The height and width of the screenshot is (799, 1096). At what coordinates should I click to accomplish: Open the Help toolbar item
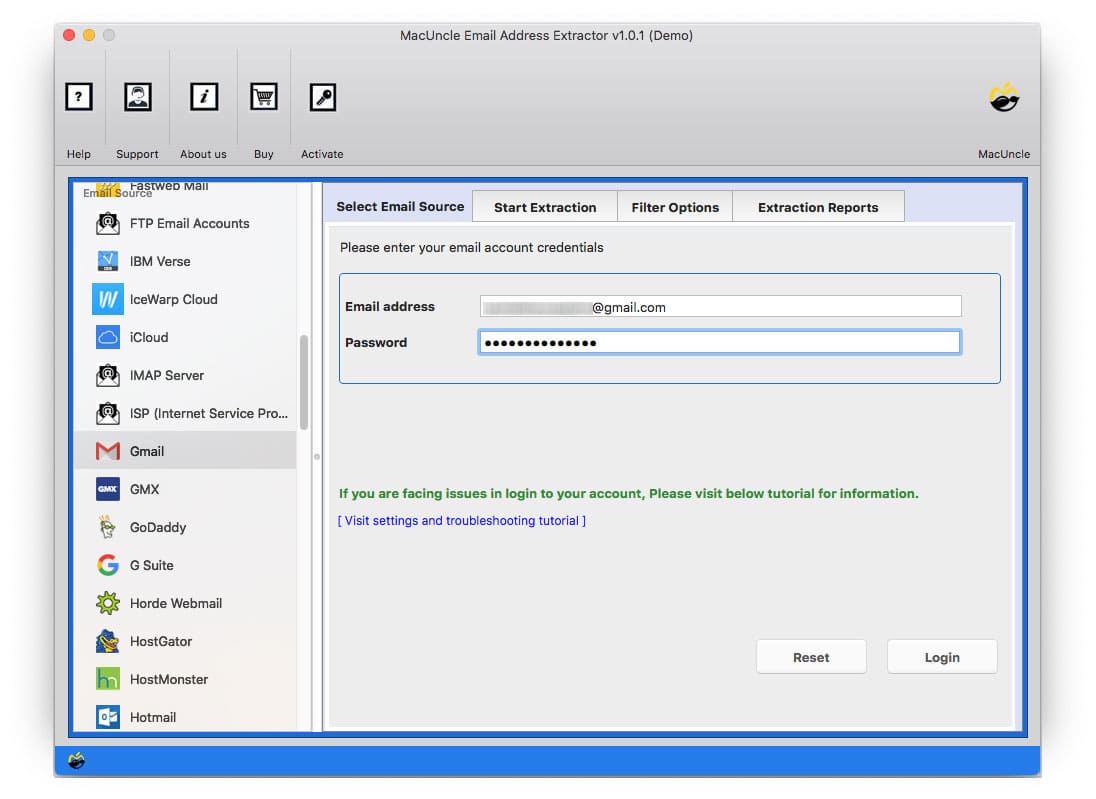(79, 97)
